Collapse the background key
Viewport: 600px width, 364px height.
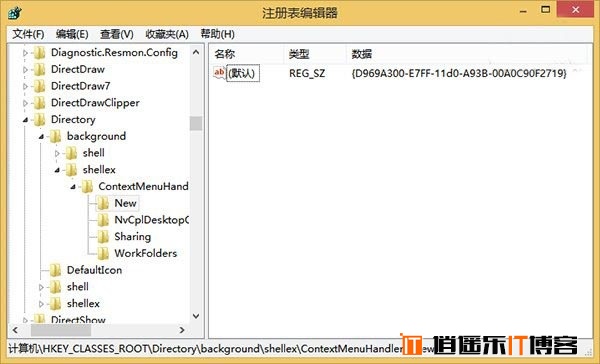[x=41, y=137]
